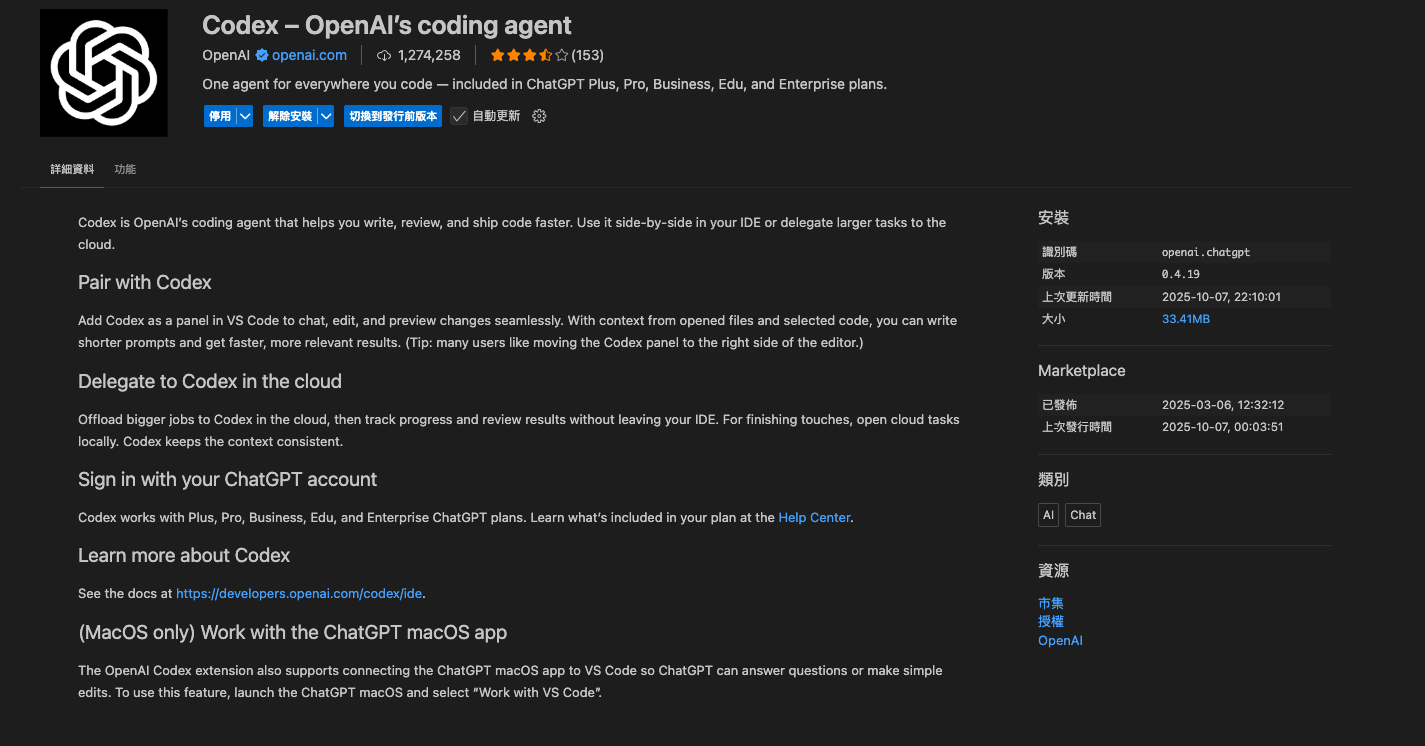Click the published date 2025-03-06, 12:32:12
The image size is (1425, 746).
click(x=1223, y=405)
